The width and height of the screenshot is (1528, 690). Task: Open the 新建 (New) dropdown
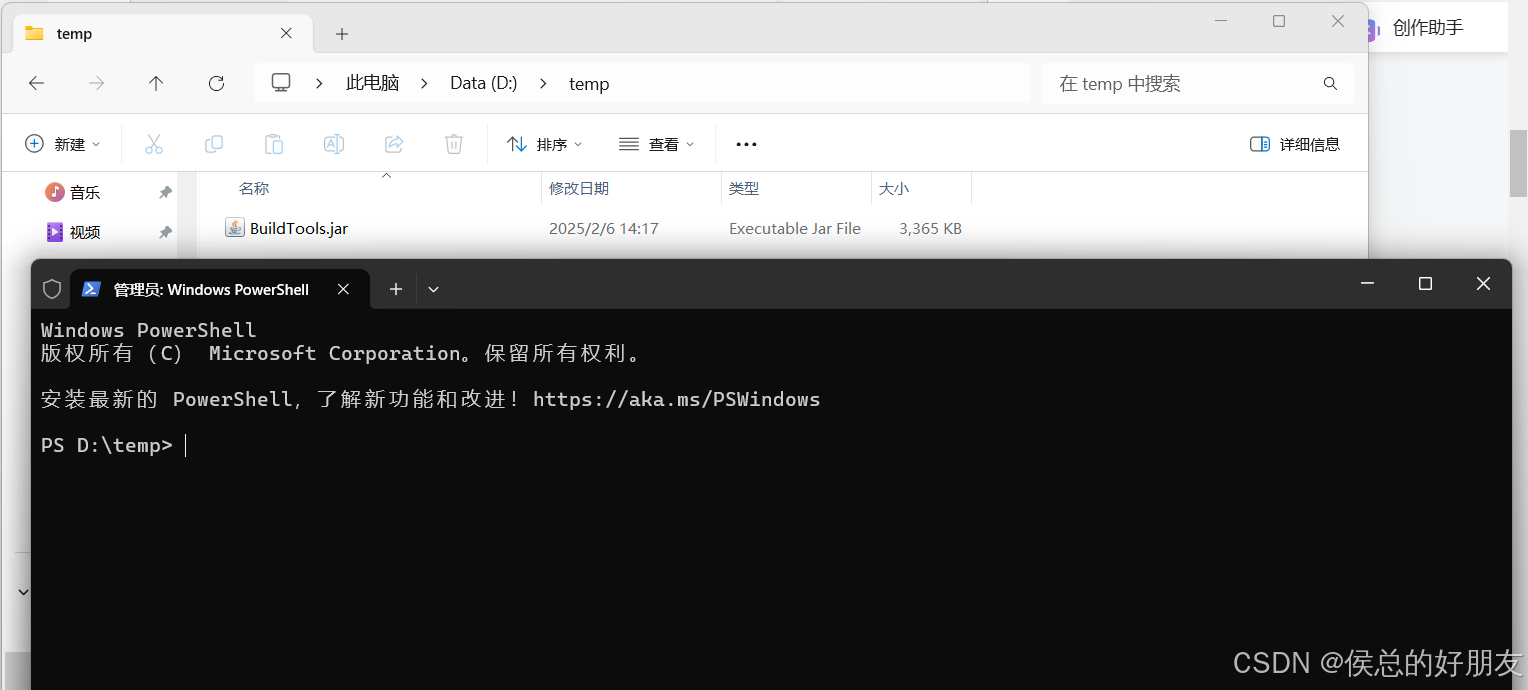coord(63,144)
